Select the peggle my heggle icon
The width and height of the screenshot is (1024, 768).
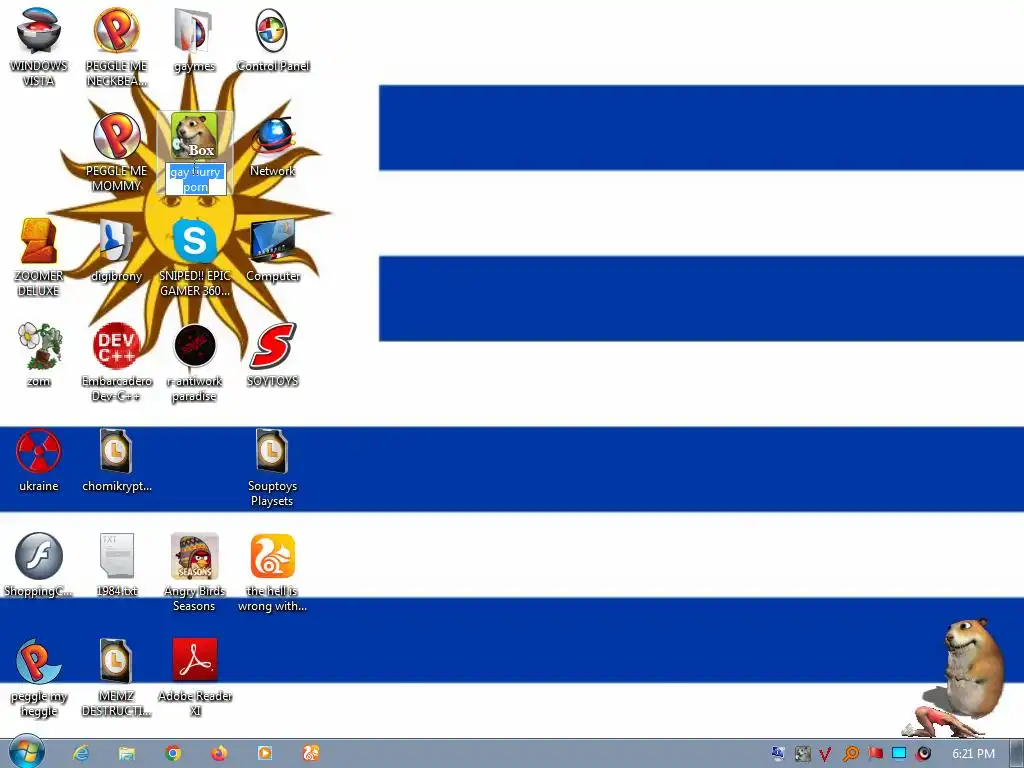[39, 677]
